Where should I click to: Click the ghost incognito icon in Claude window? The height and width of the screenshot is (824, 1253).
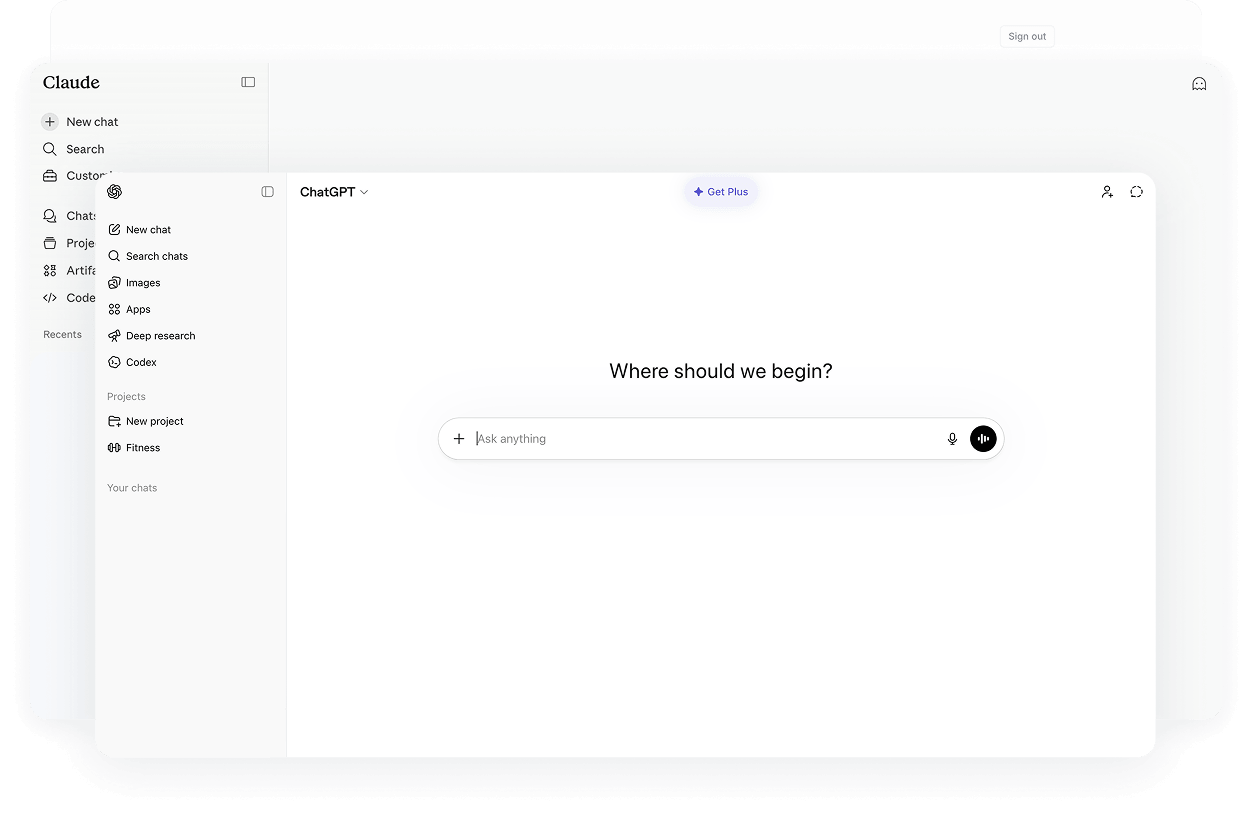coord(1199,84)
